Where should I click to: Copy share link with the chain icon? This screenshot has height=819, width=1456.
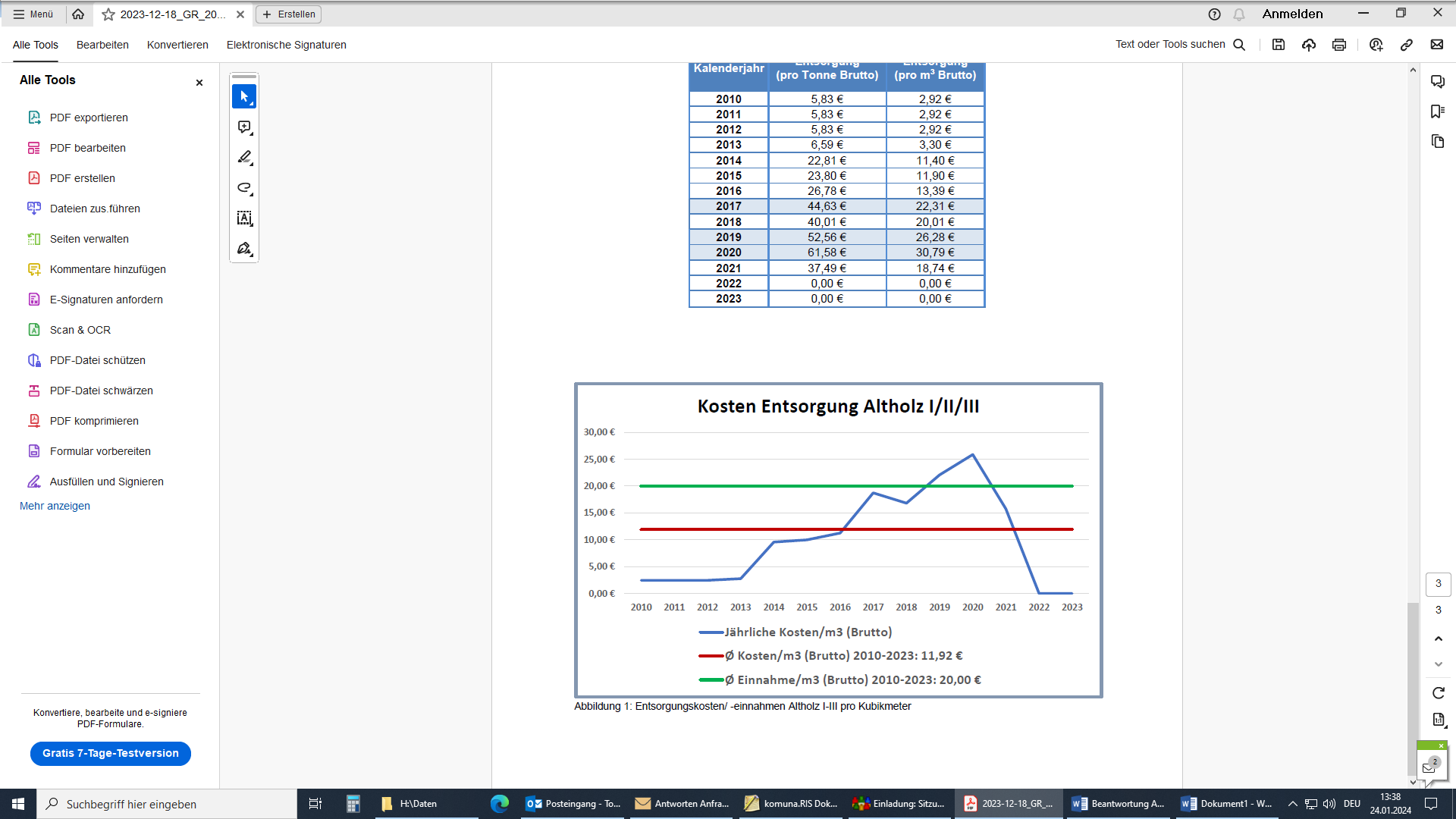pyautogui.click(x=1407, y=45)
